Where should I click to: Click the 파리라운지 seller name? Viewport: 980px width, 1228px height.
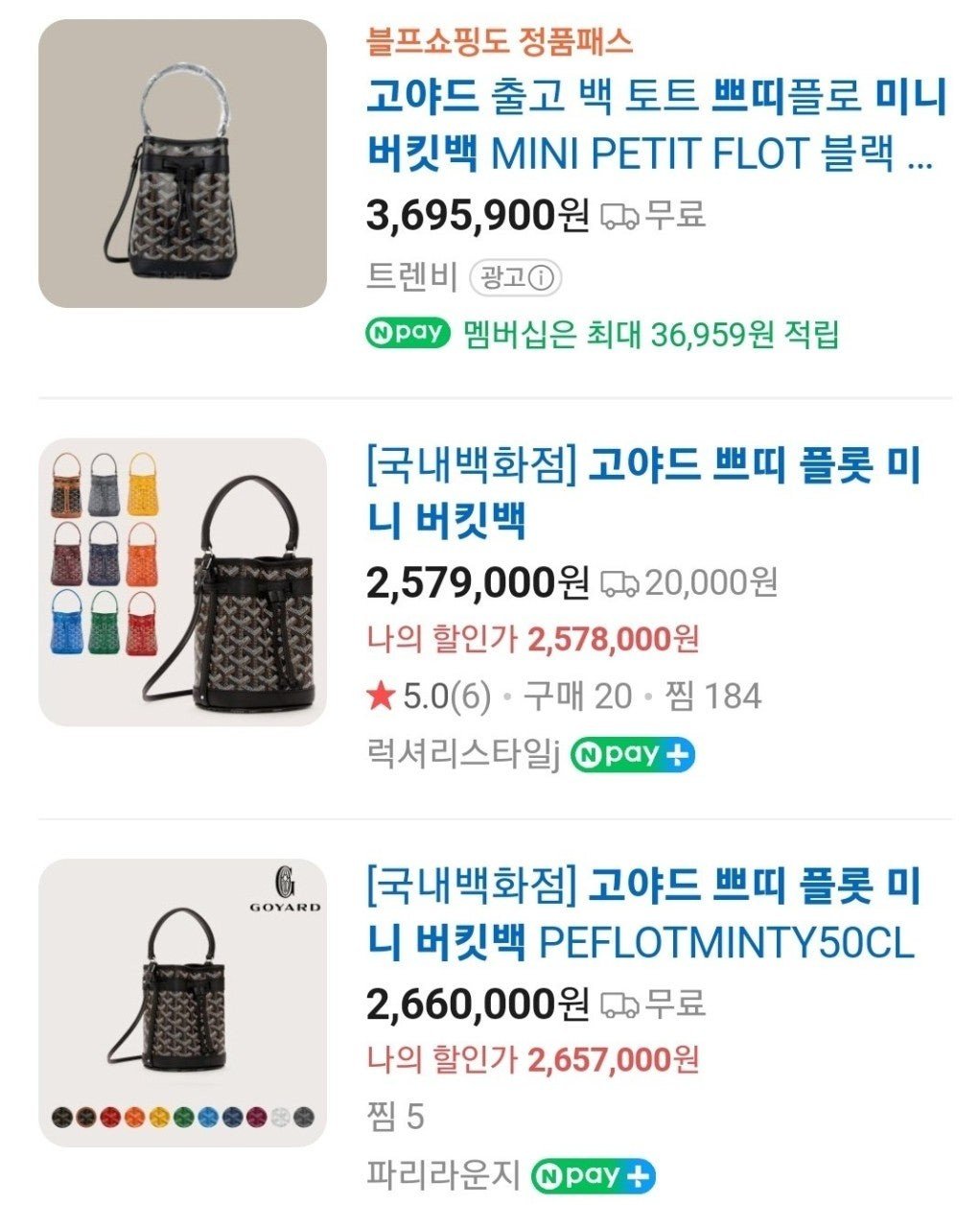[x=443, y=1175]
